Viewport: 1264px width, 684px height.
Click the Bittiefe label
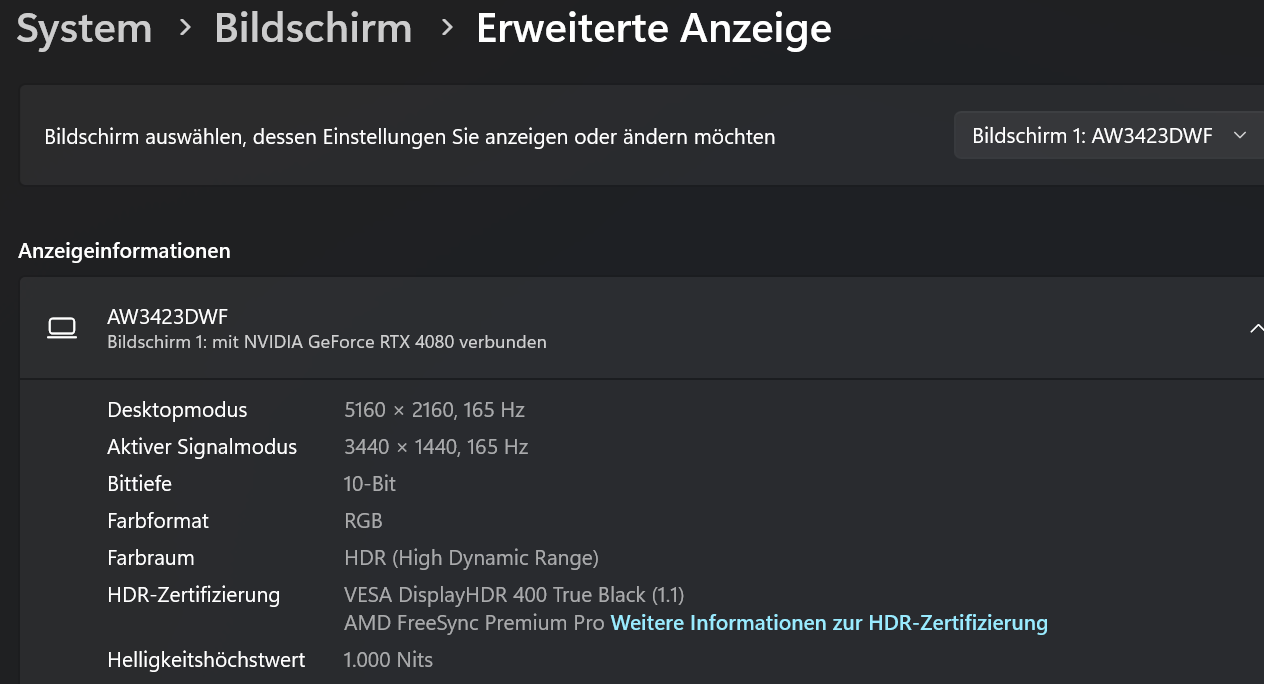(139, 484)
